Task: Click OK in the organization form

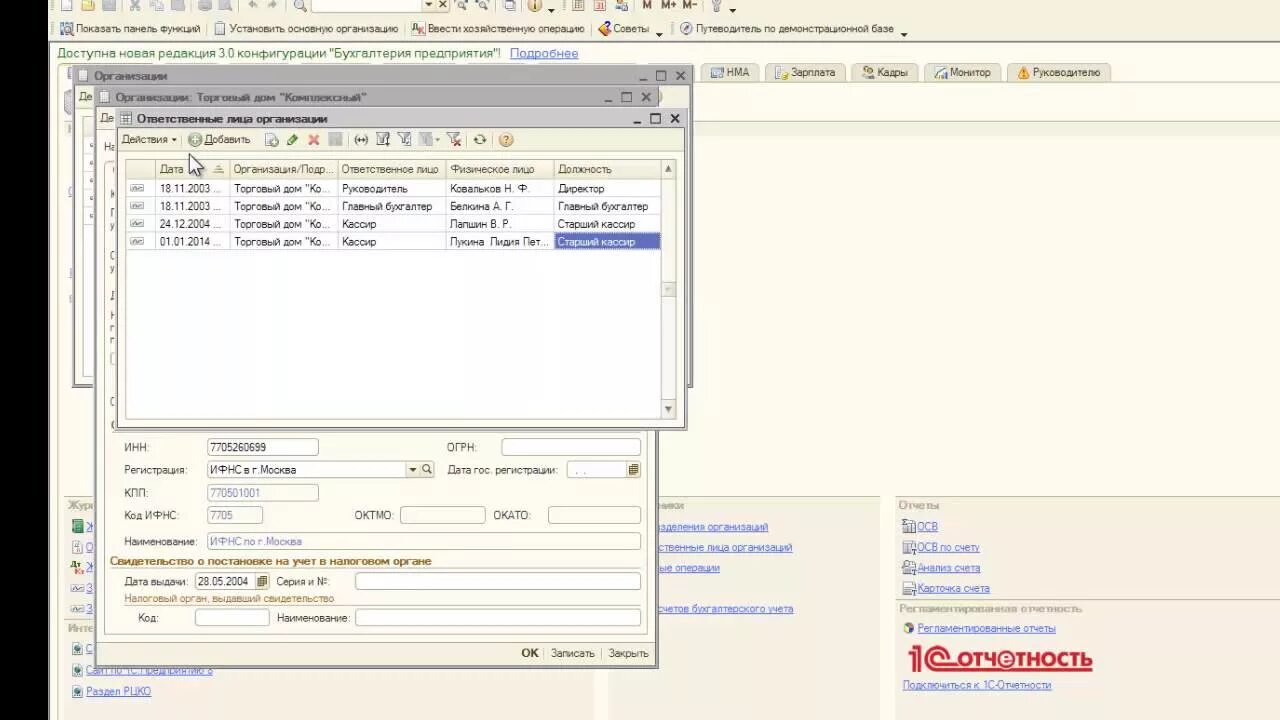Action: [x=530, y=653]
